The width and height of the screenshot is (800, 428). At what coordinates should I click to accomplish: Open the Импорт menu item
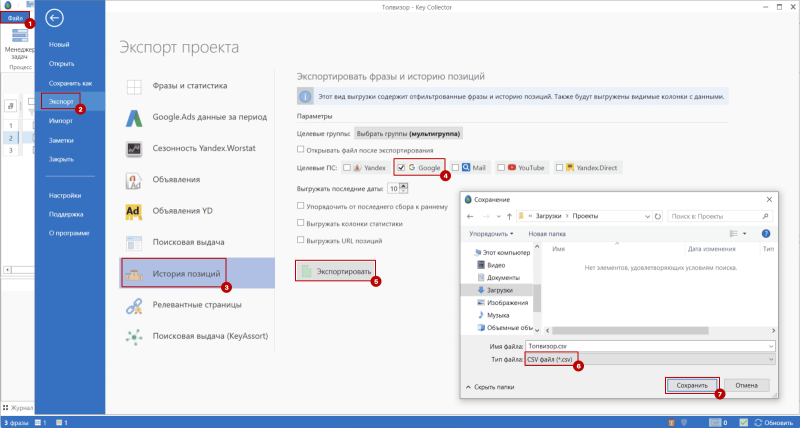[60, 121]
